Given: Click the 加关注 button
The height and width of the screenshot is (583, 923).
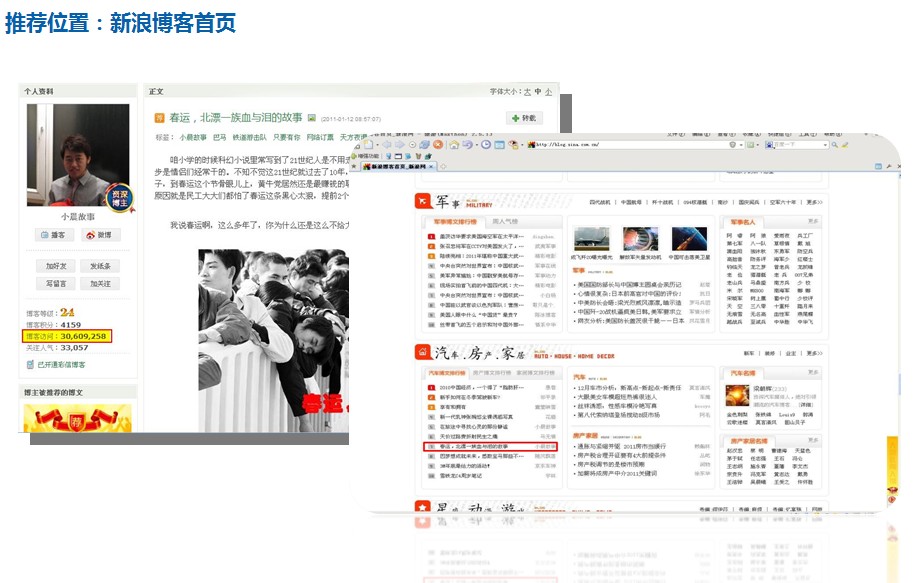Looking at the screenshot, I should click(x=101, y=284).
